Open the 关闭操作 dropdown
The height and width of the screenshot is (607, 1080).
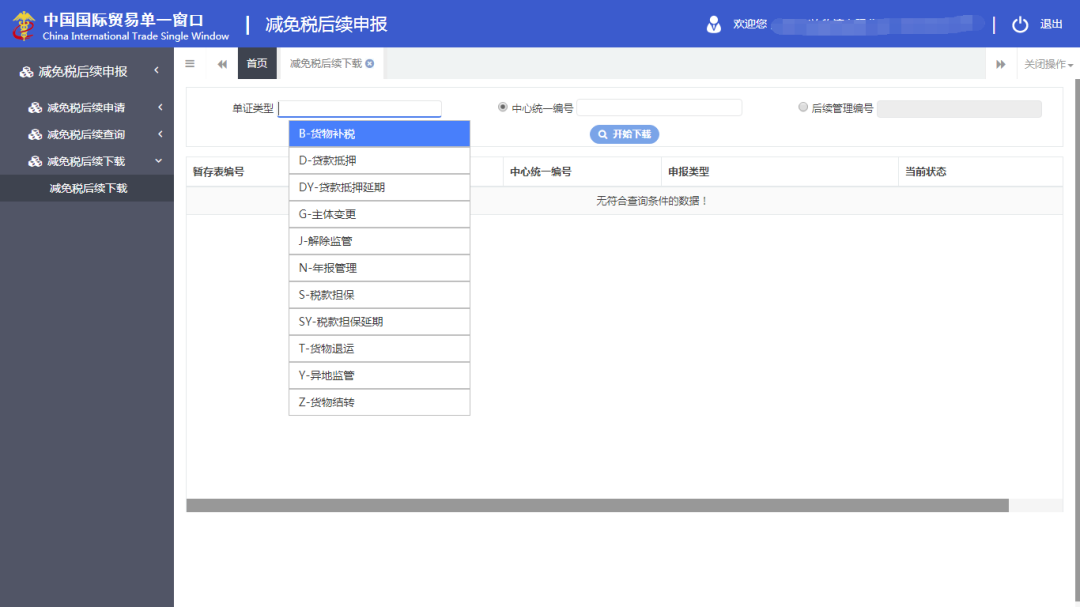(1050, 63)
